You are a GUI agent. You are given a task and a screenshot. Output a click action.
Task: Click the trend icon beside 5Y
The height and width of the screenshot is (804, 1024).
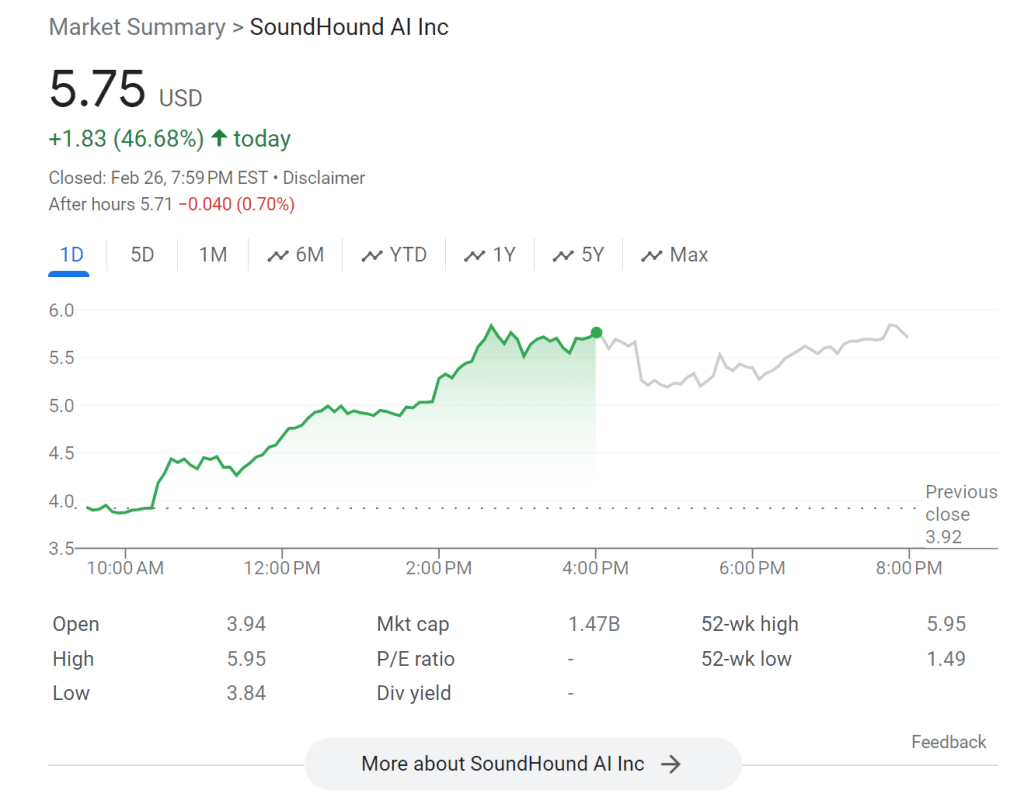pyautogui.click(x=564, y=256)
